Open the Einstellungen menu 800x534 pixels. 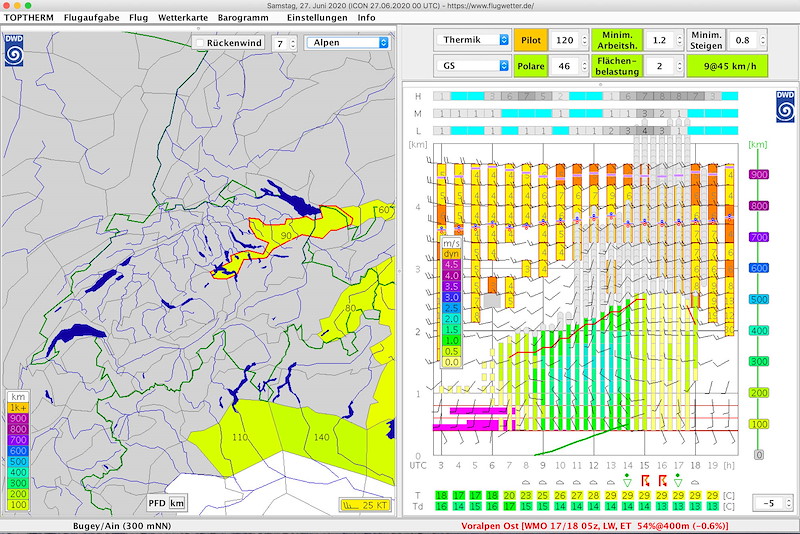click(317, 17)
